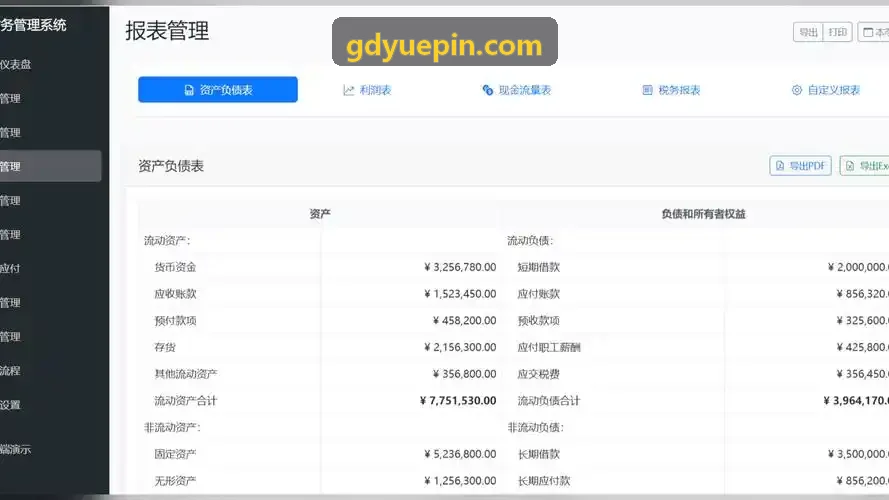The height and width of the screenshot is (500, 889).
Task: Click the total ¥ 7,751,530.00
Action: (x=458, y=400)
